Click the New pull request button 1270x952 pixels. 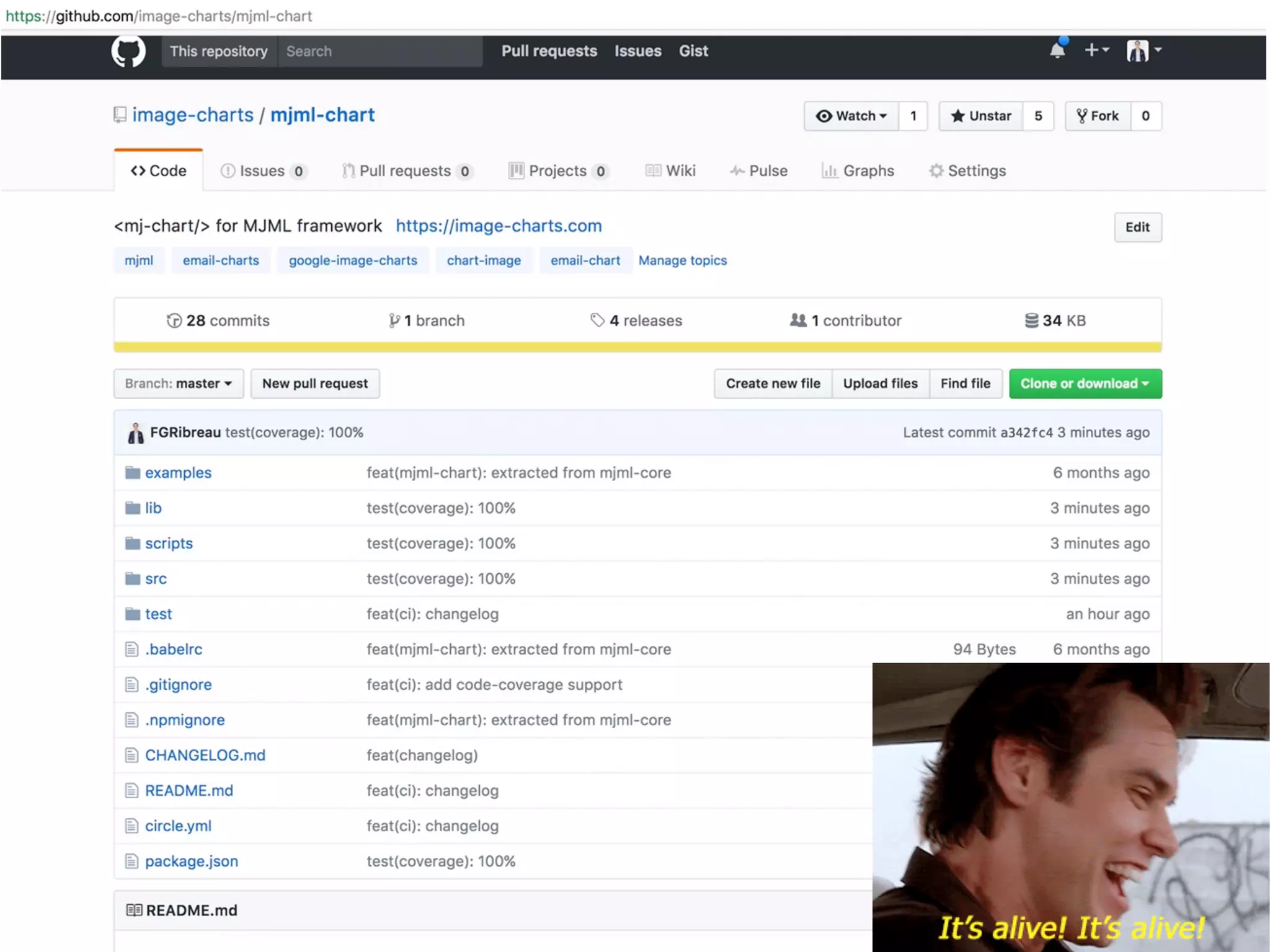click(315, 384)
